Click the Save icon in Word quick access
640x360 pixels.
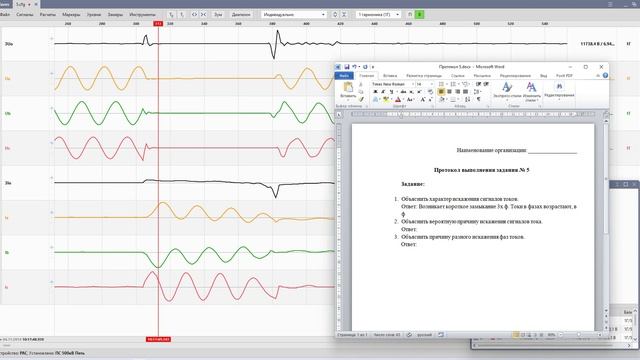[x=347, y=67]
